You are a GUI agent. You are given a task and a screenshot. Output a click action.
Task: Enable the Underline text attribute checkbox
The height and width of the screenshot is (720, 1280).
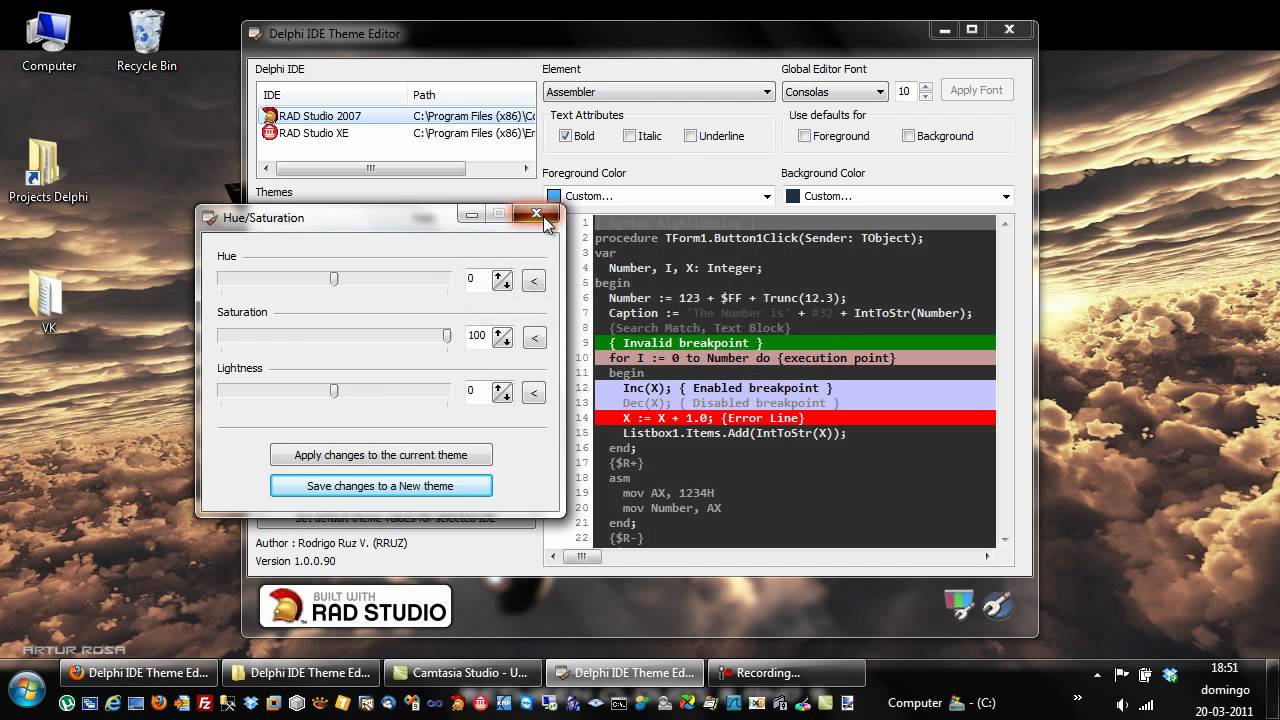(690, 136)
